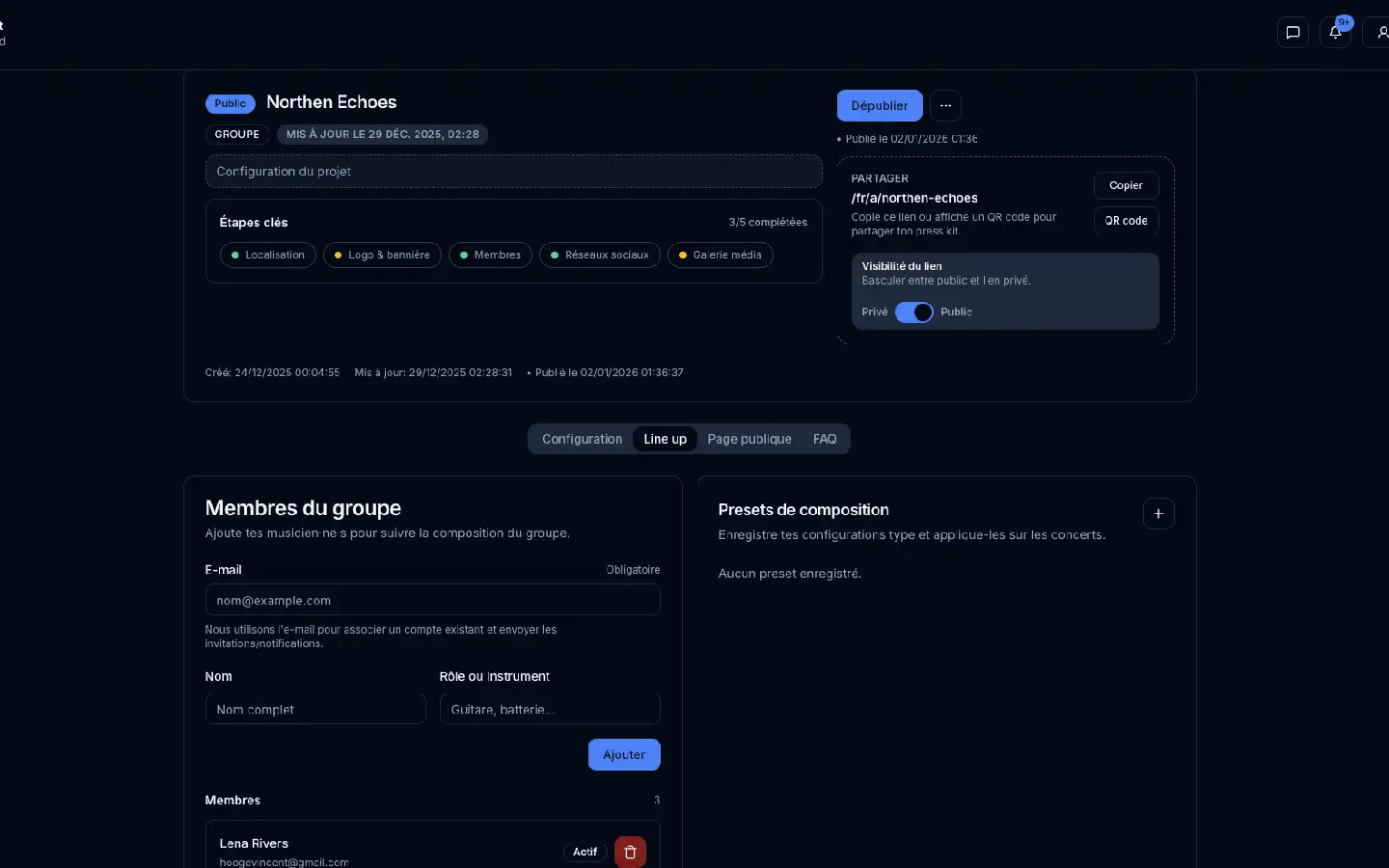Add a preset with the plus icon
The height and width of the screenshot is (868, 1389).
click(1158, 514)
